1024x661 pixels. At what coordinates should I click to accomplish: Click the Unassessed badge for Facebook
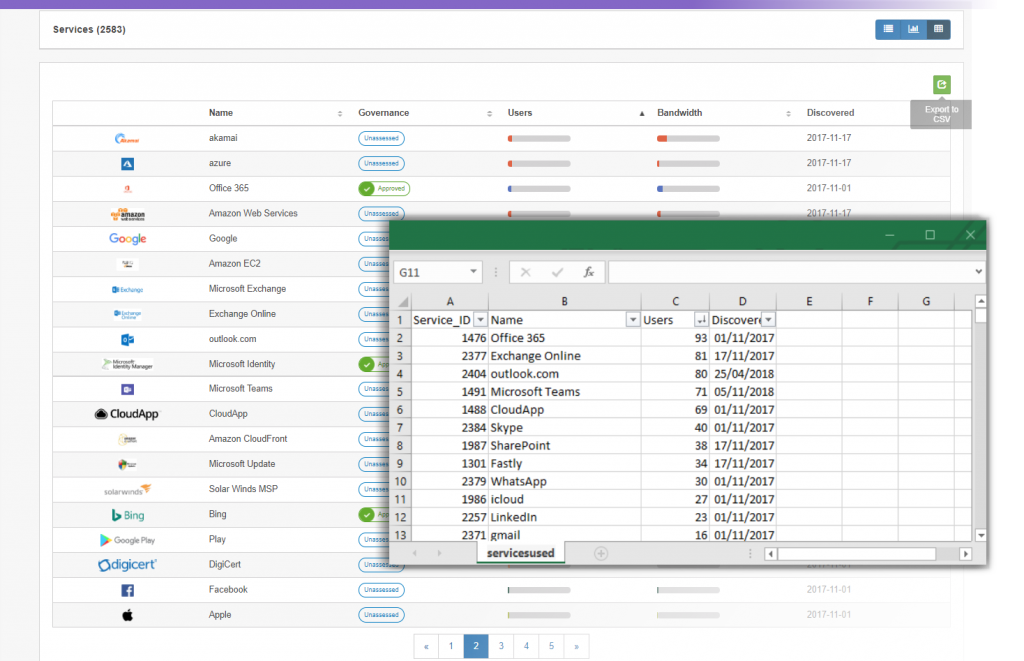point(381,590)
